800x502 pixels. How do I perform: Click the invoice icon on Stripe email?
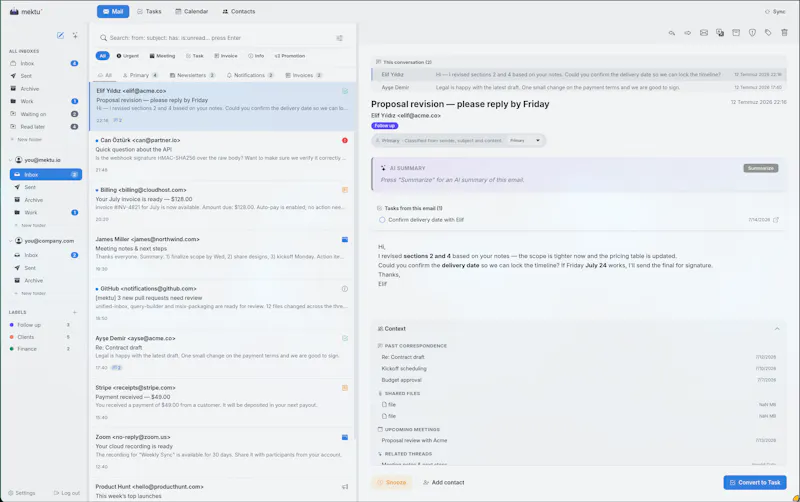coord(345,388)
